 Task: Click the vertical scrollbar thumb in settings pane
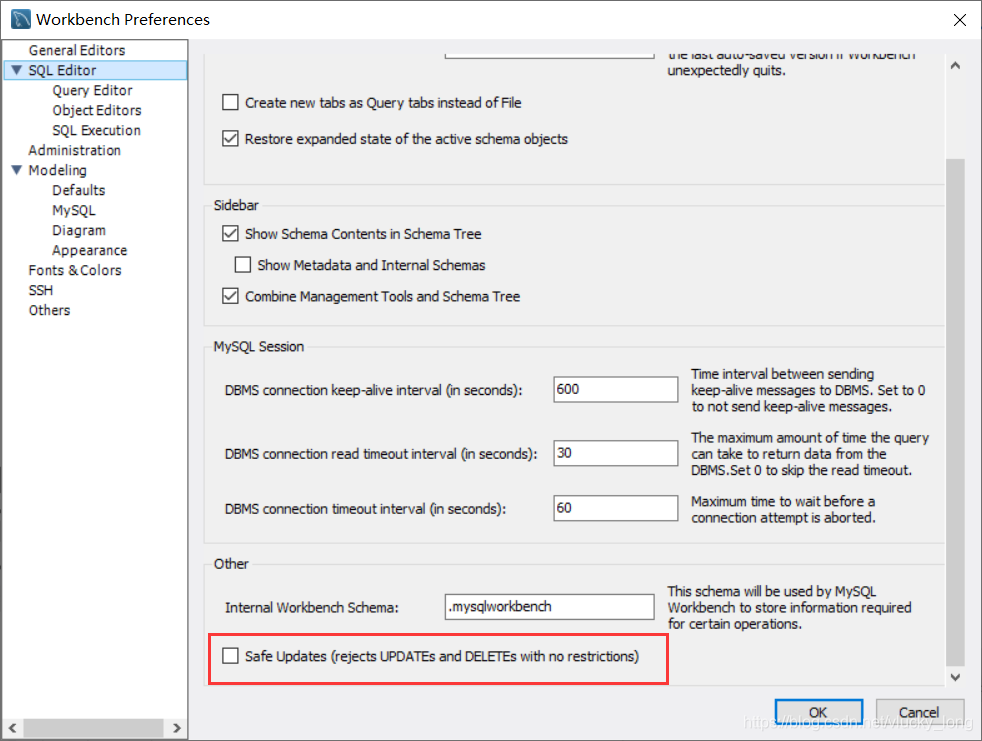[x=955, y=412]
